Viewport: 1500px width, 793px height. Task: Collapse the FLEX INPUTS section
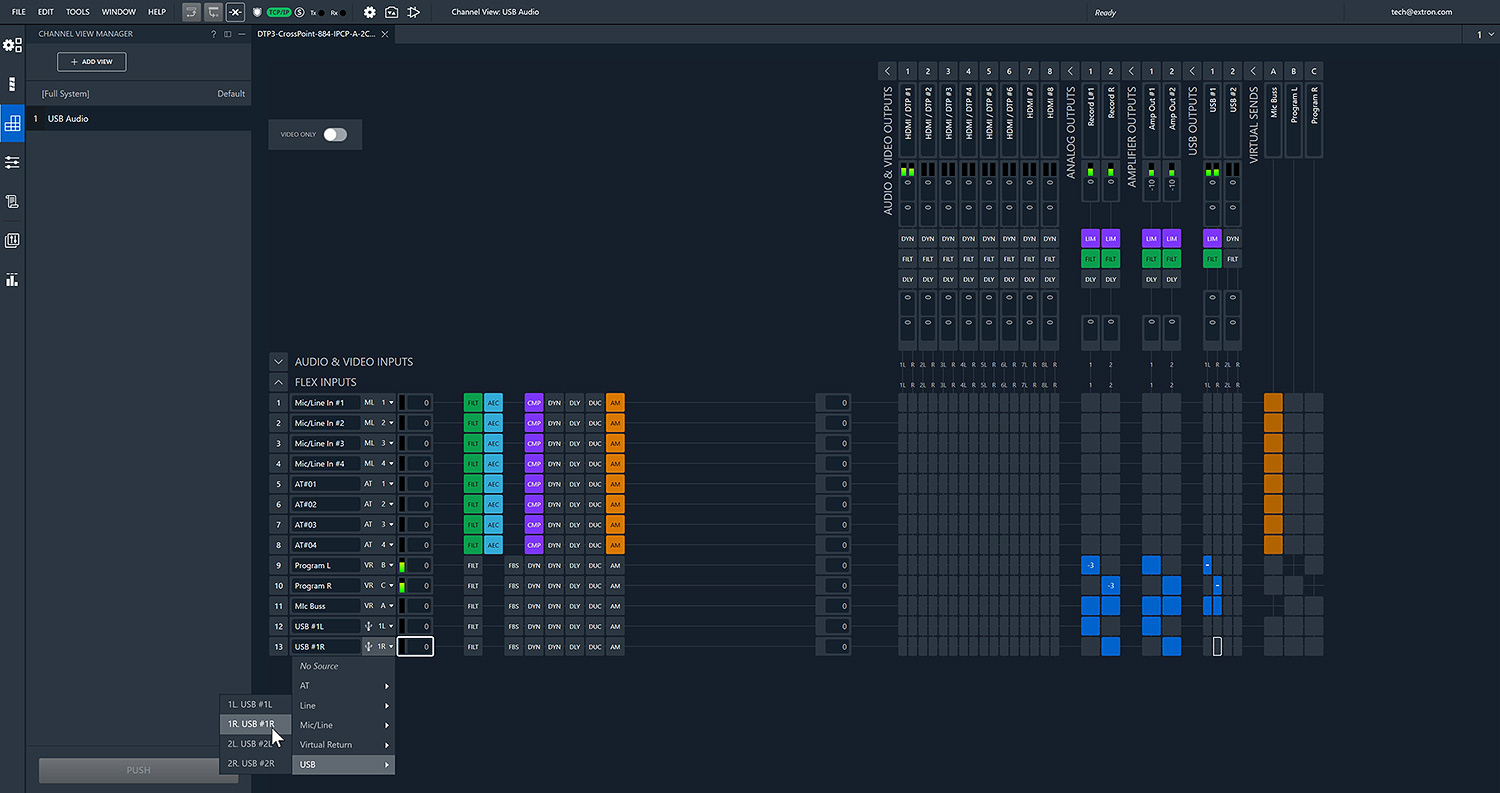(x=278, y=381)
